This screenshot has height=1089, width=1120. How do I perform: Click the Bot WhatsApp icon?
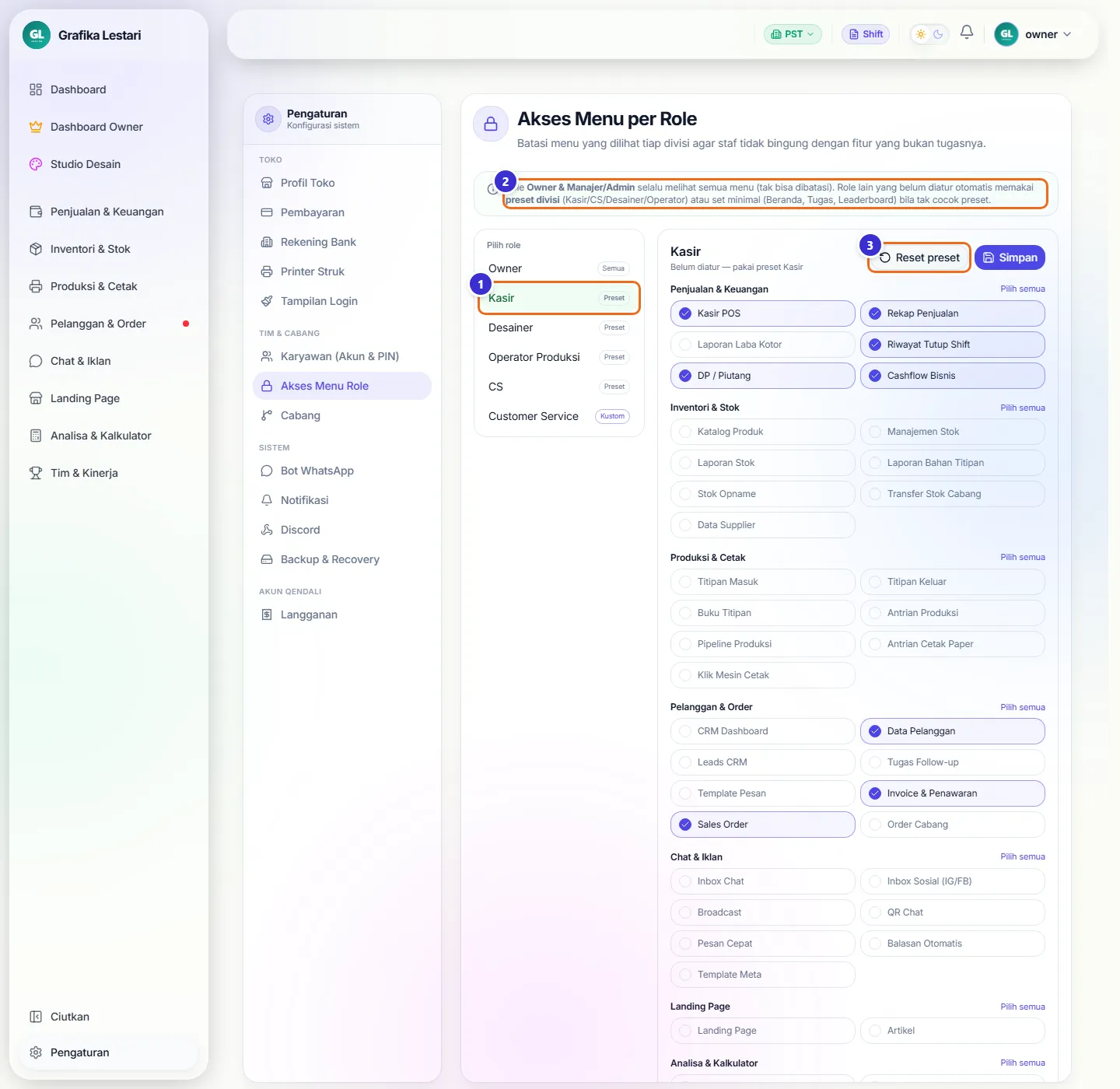click(x=267, y=471)
